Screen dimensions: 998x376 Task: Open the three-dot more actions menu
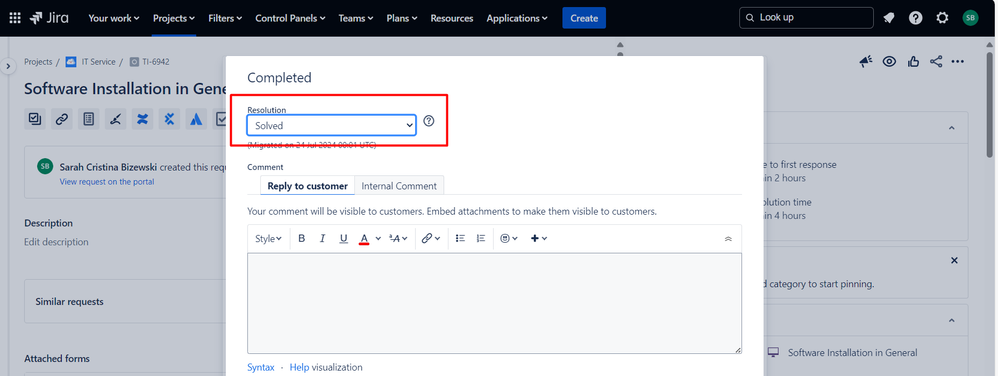(958, 62)
